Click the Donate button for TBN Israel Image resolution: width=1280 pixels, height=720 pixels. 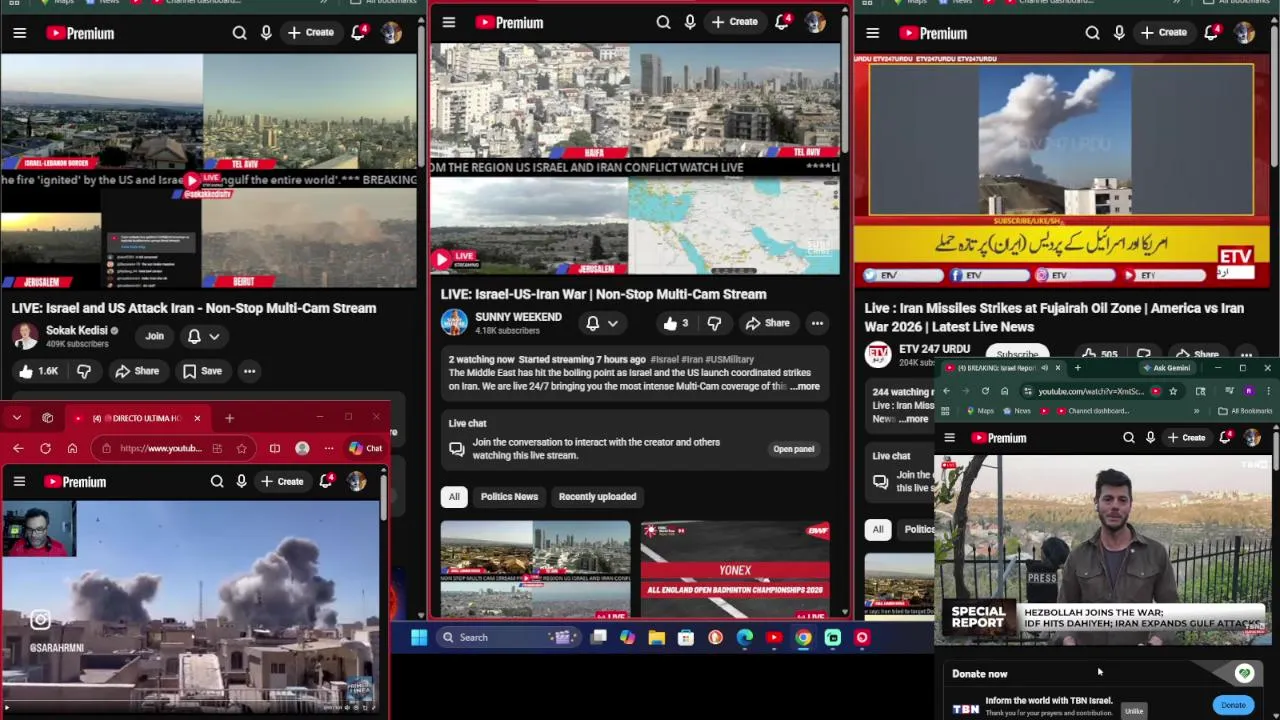coord(1233,705)
